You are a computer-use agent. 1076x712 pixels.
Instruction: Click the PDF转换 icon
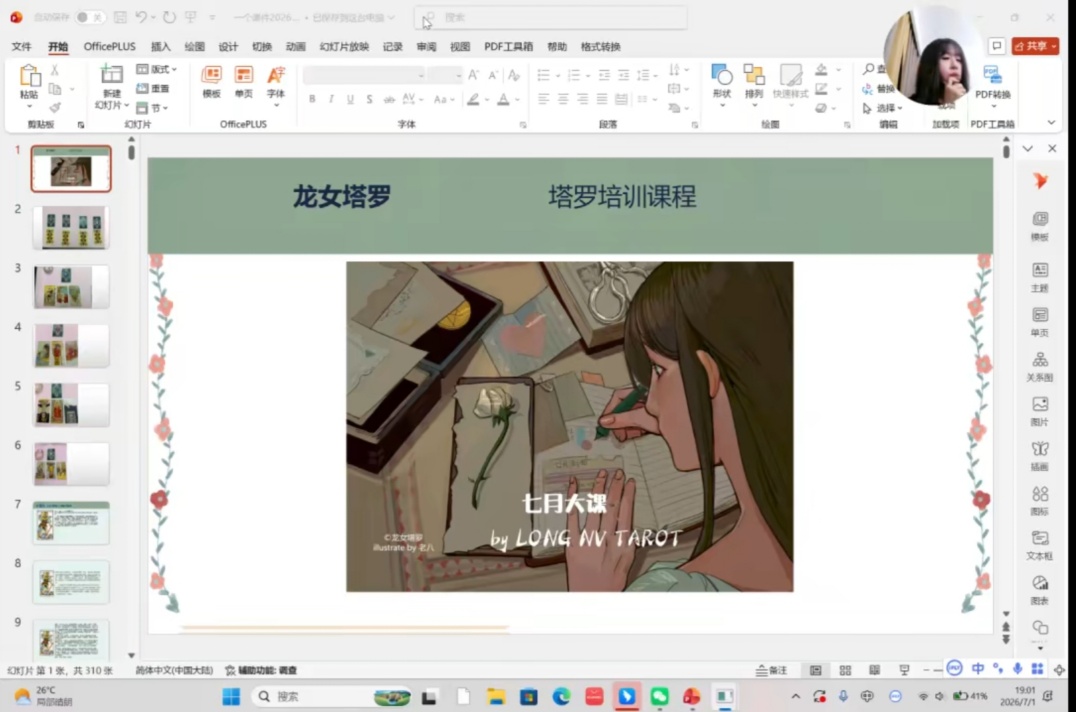[x=992, y=74]
